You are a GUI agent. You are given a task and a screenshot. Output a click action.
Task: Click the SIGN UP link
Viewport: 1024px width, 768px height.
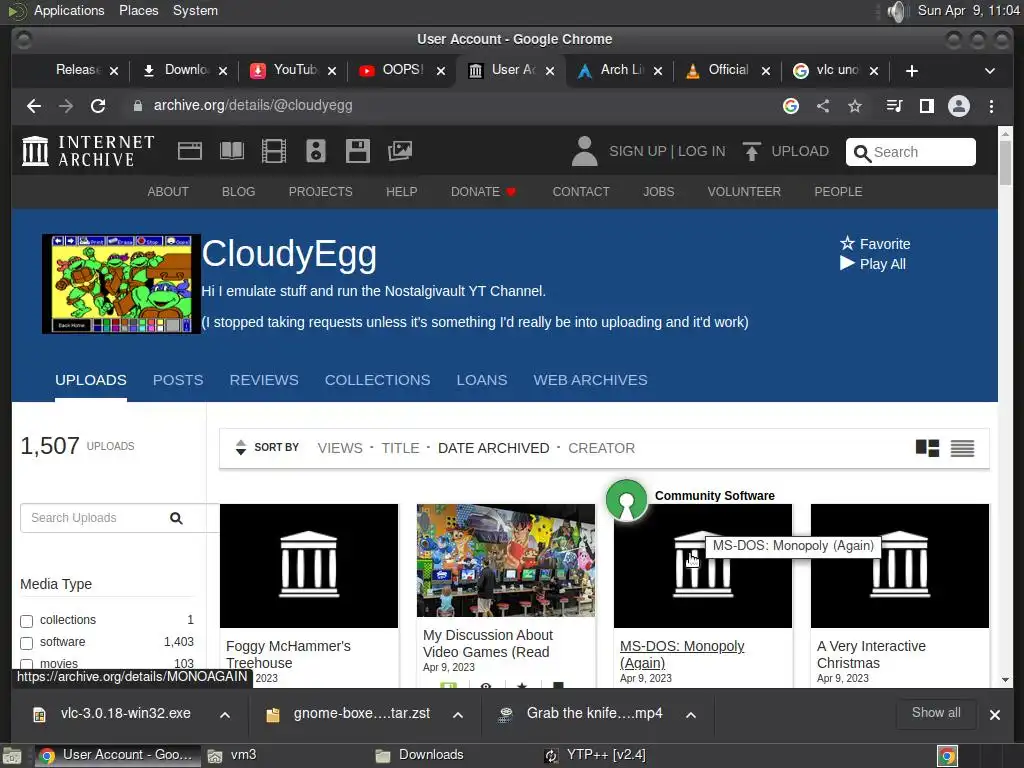click(638, 152)
